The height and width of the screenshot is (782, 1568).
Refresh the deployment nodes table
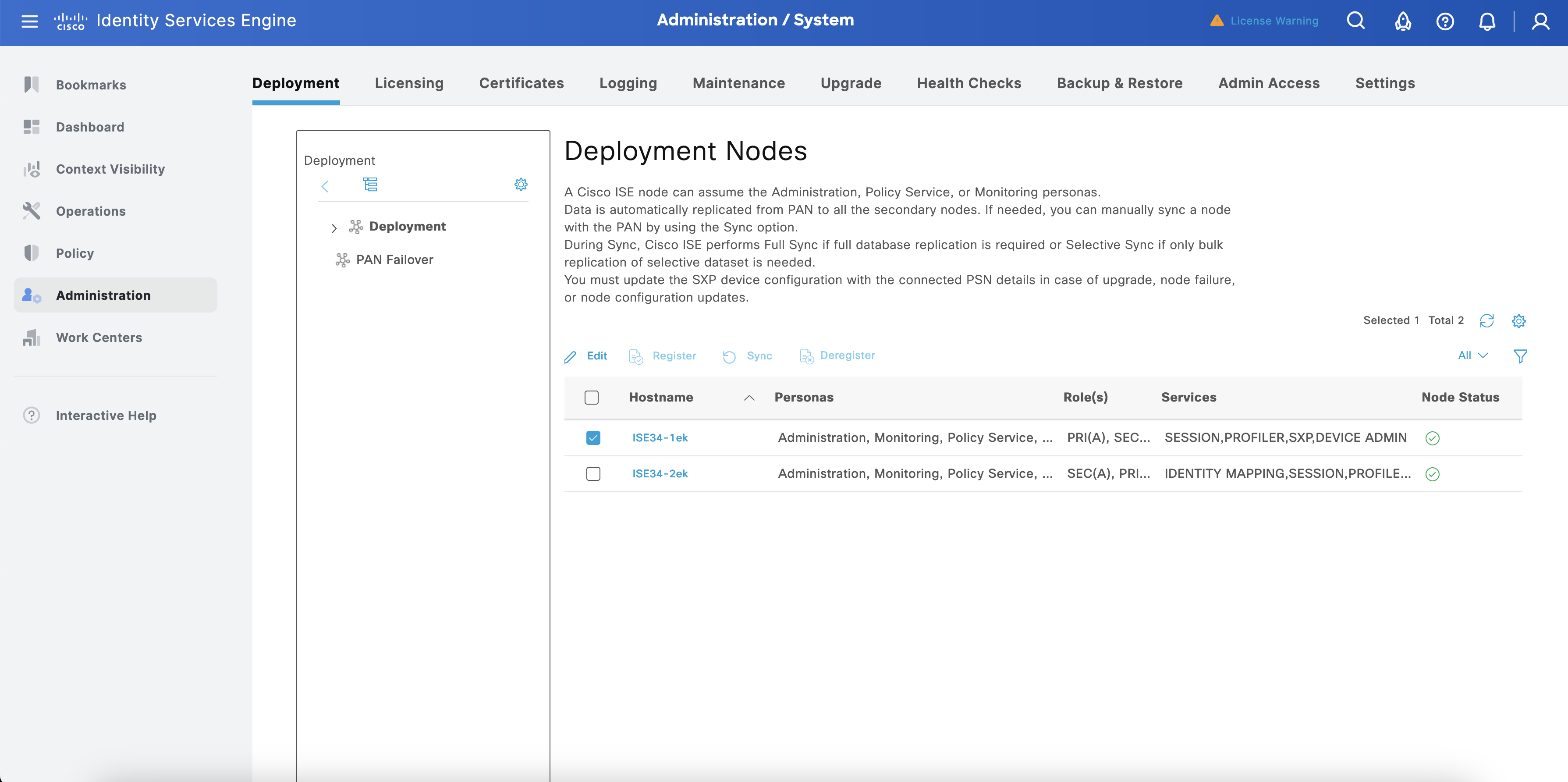pos(1486,320)
